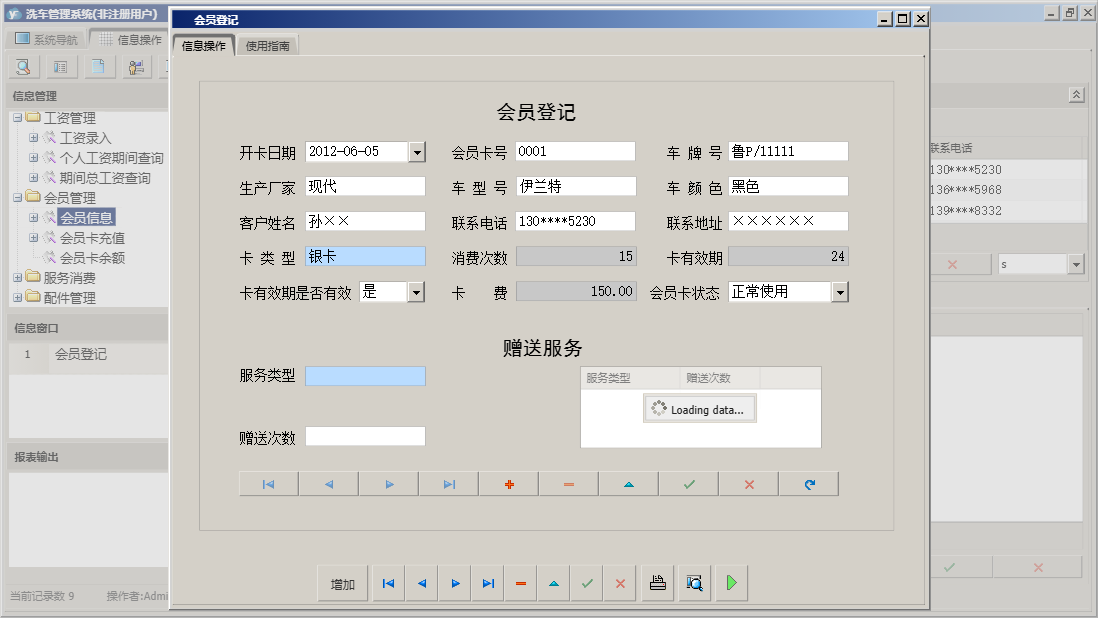Click the add (+) icon in 赠送服务 toolbar
This screenshot has width=1098, height=618.
tap(508, 483)
